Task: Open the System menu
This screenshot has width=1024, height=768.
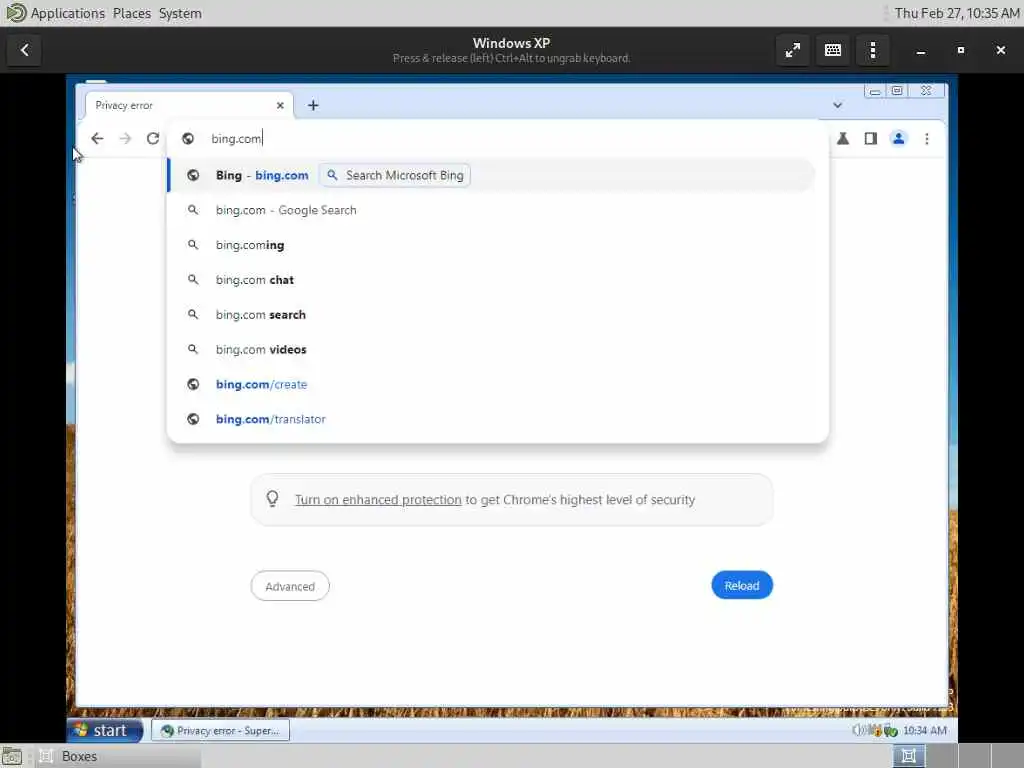Action: click(x=180, y=13)
